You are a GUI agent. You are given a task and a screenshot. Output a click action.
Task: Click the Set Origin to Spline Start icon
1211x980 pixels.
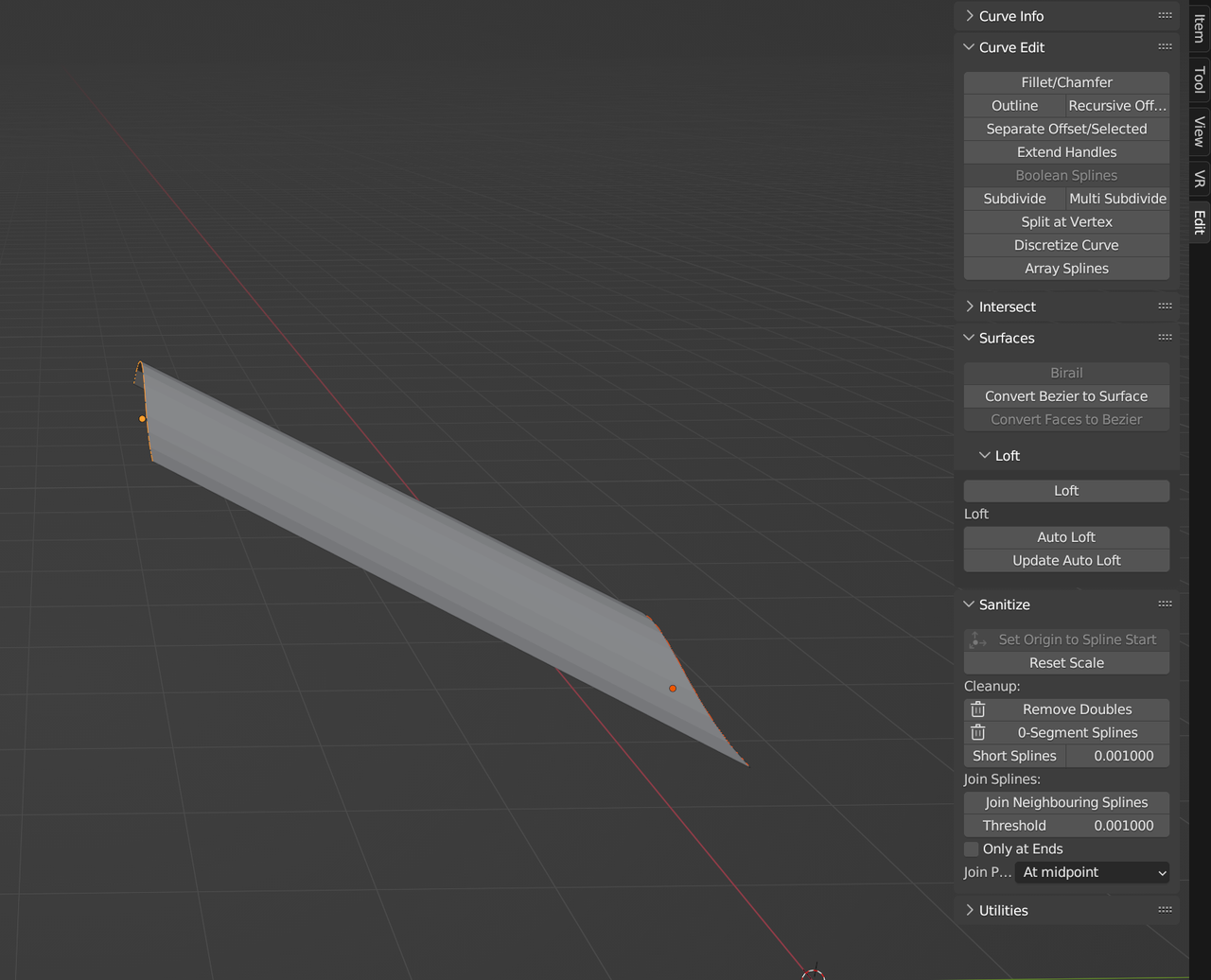(978, 639)
